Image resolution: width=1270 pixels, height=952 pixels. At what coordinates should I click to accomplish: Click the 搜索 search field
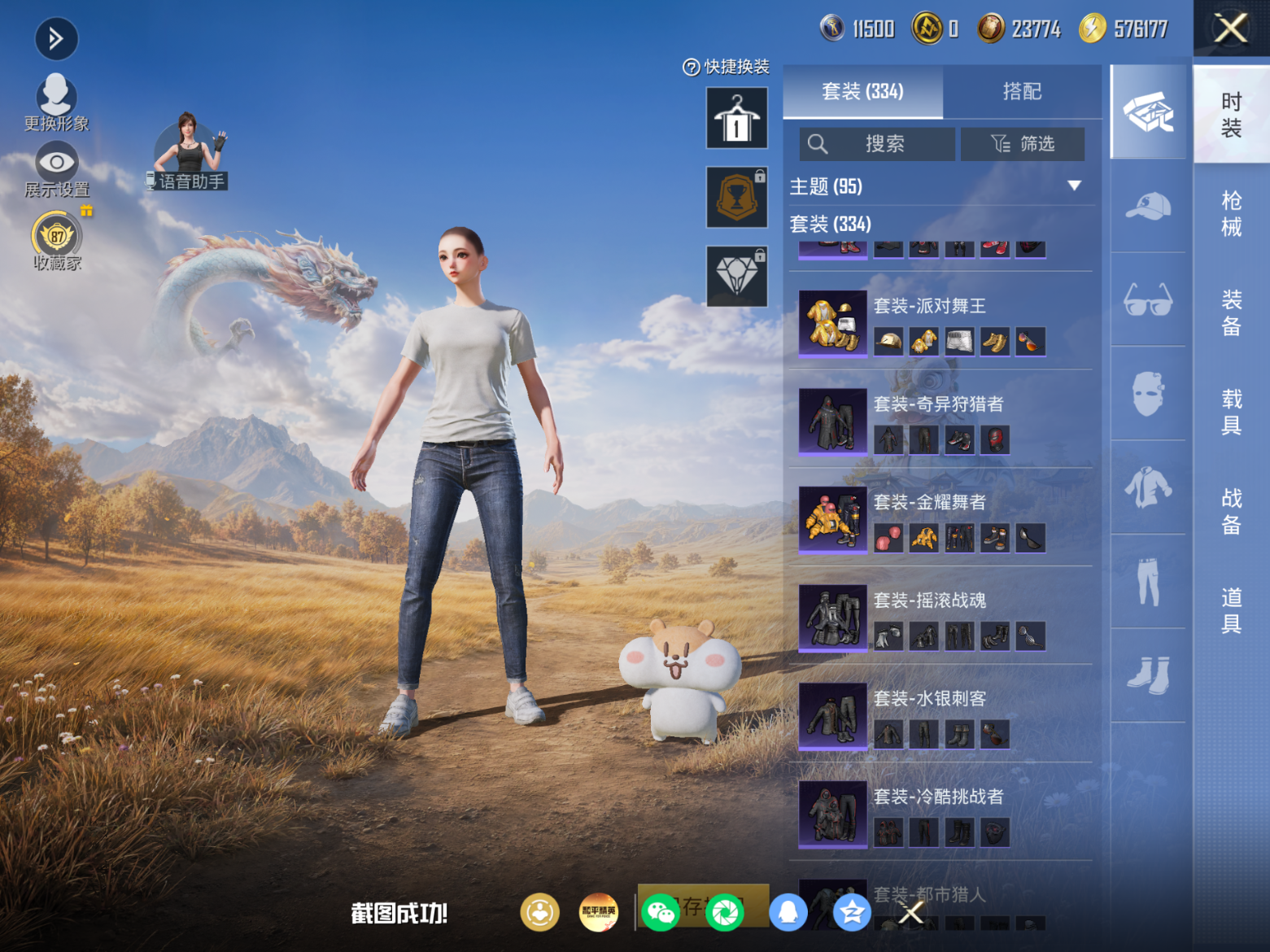(877, 144)
